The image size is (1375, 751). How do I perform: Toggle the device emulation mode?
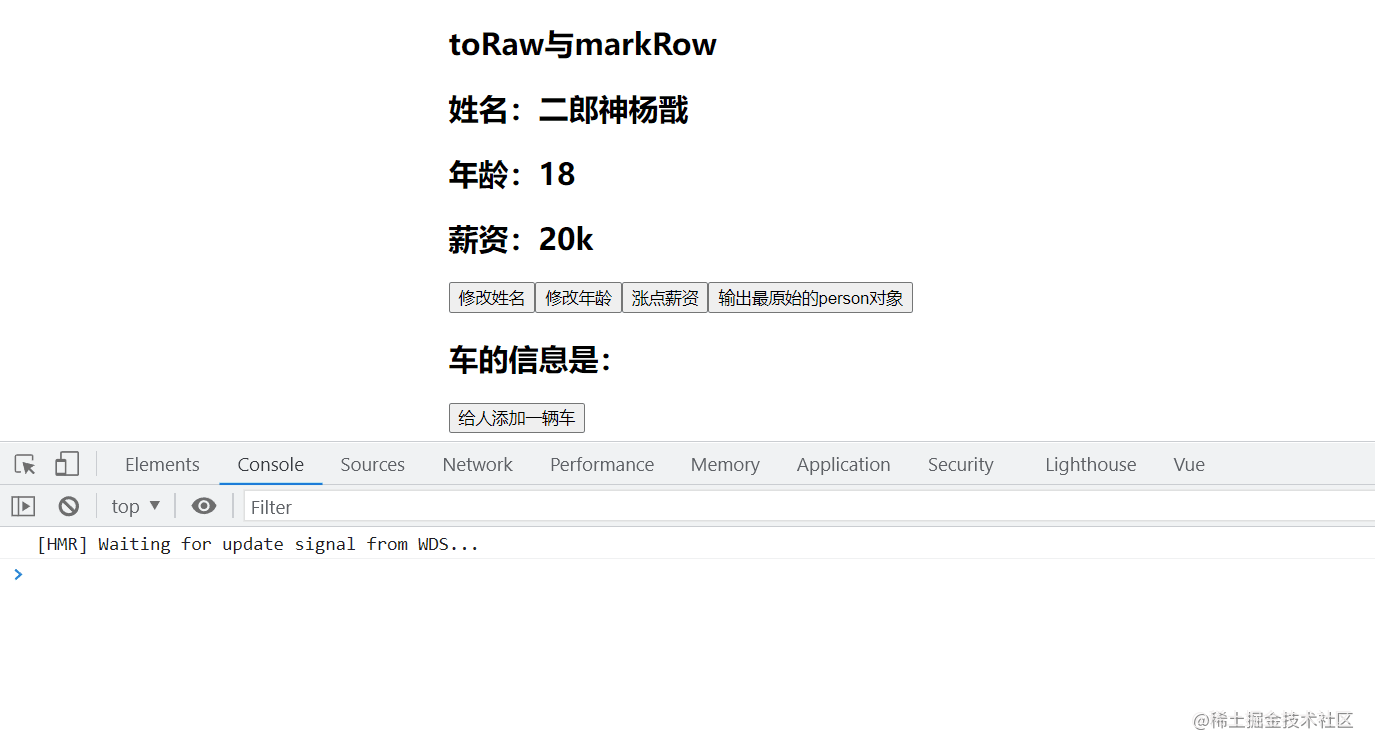coord(66,463)
